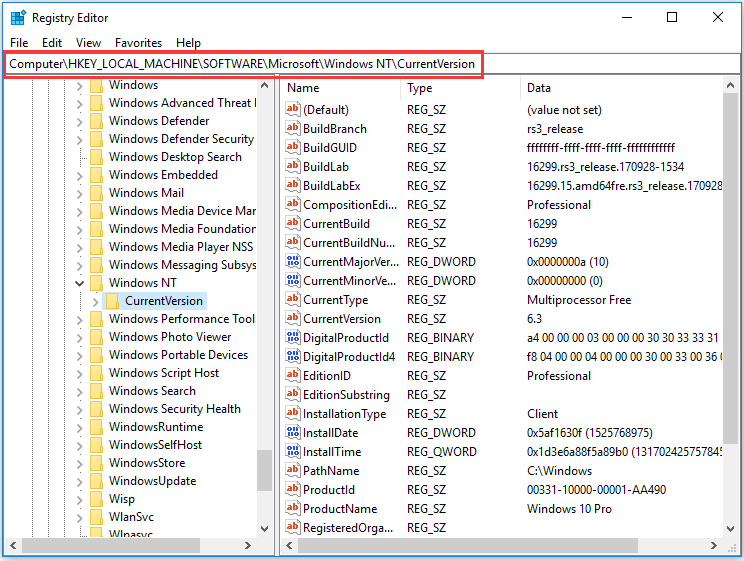Open the View menu

(x=88, y=43)
